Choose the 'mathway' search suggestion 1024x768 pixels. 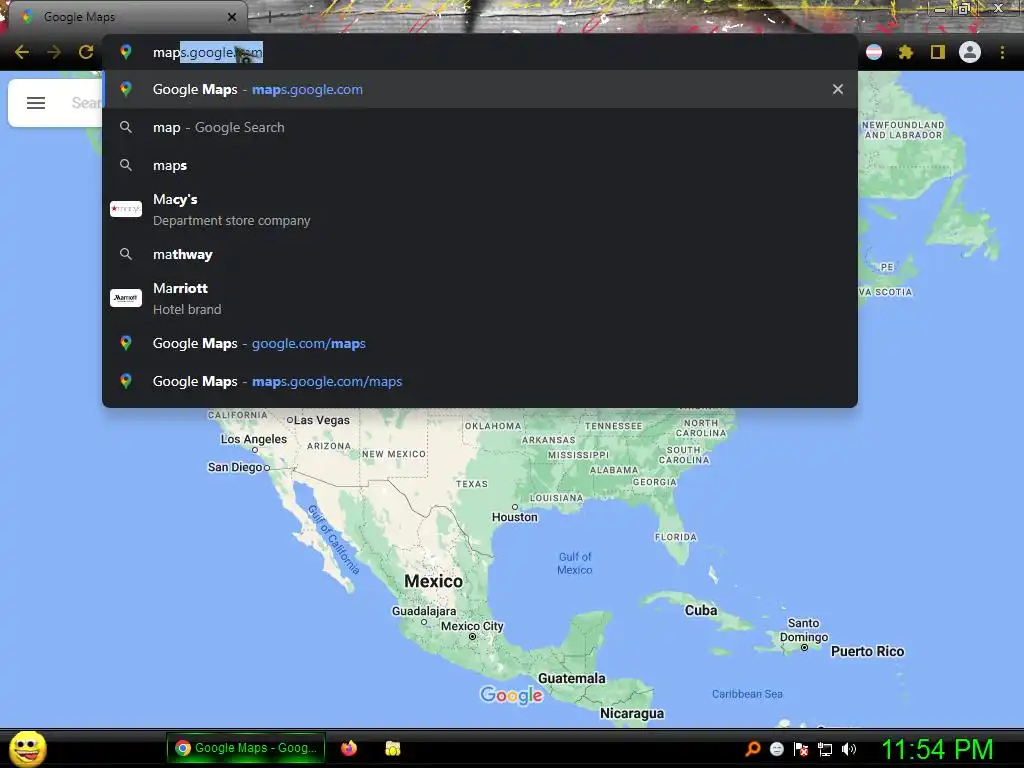(x=479, y=254)
